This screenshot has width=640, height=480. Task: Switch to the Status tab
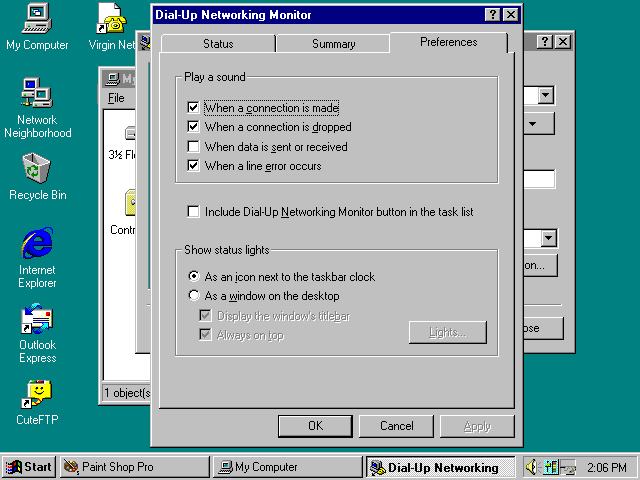point(218,44)
